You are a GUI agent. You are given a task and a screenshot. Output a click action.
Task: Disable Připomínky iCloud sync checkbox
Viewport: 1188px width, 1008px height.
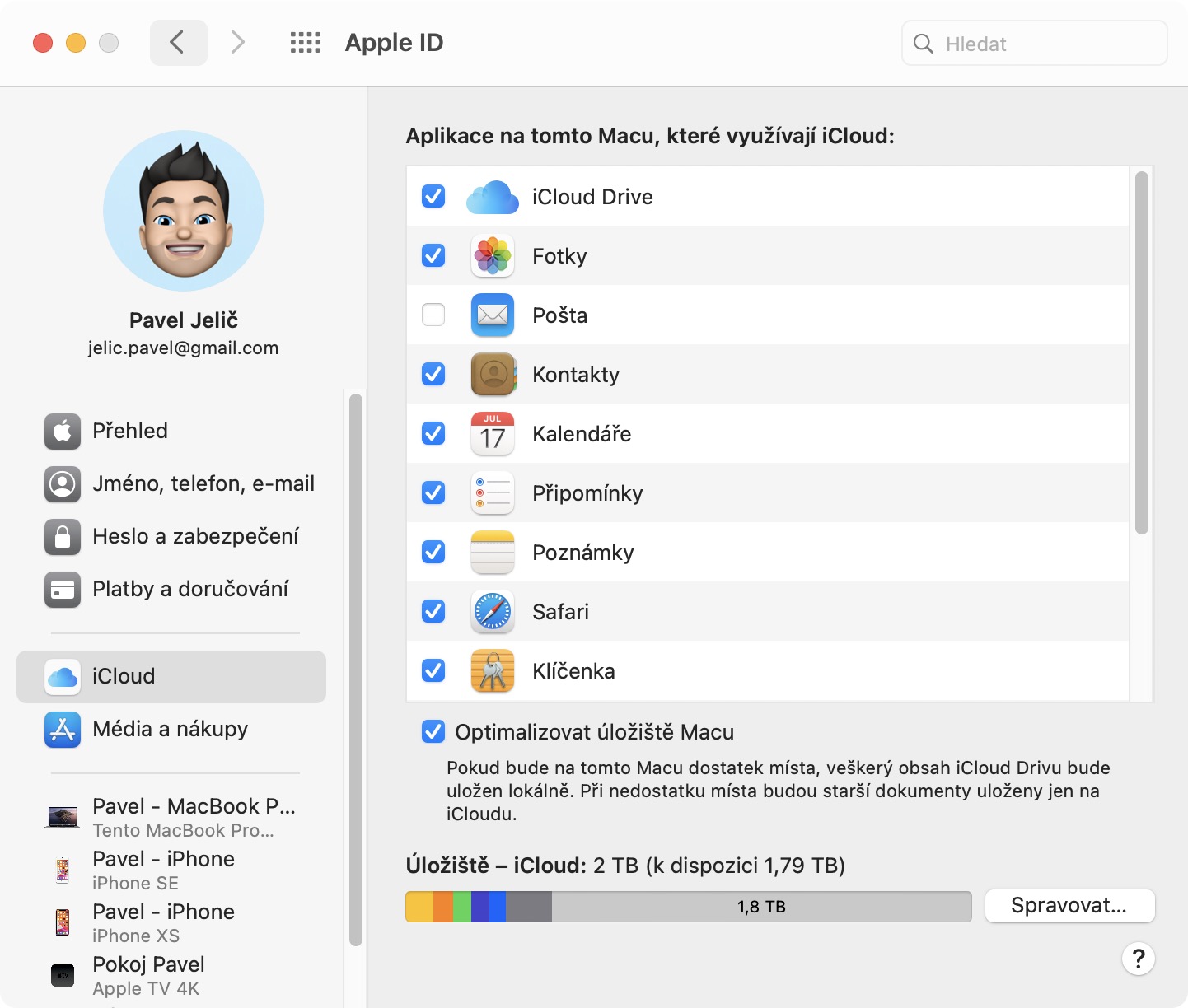433,493
